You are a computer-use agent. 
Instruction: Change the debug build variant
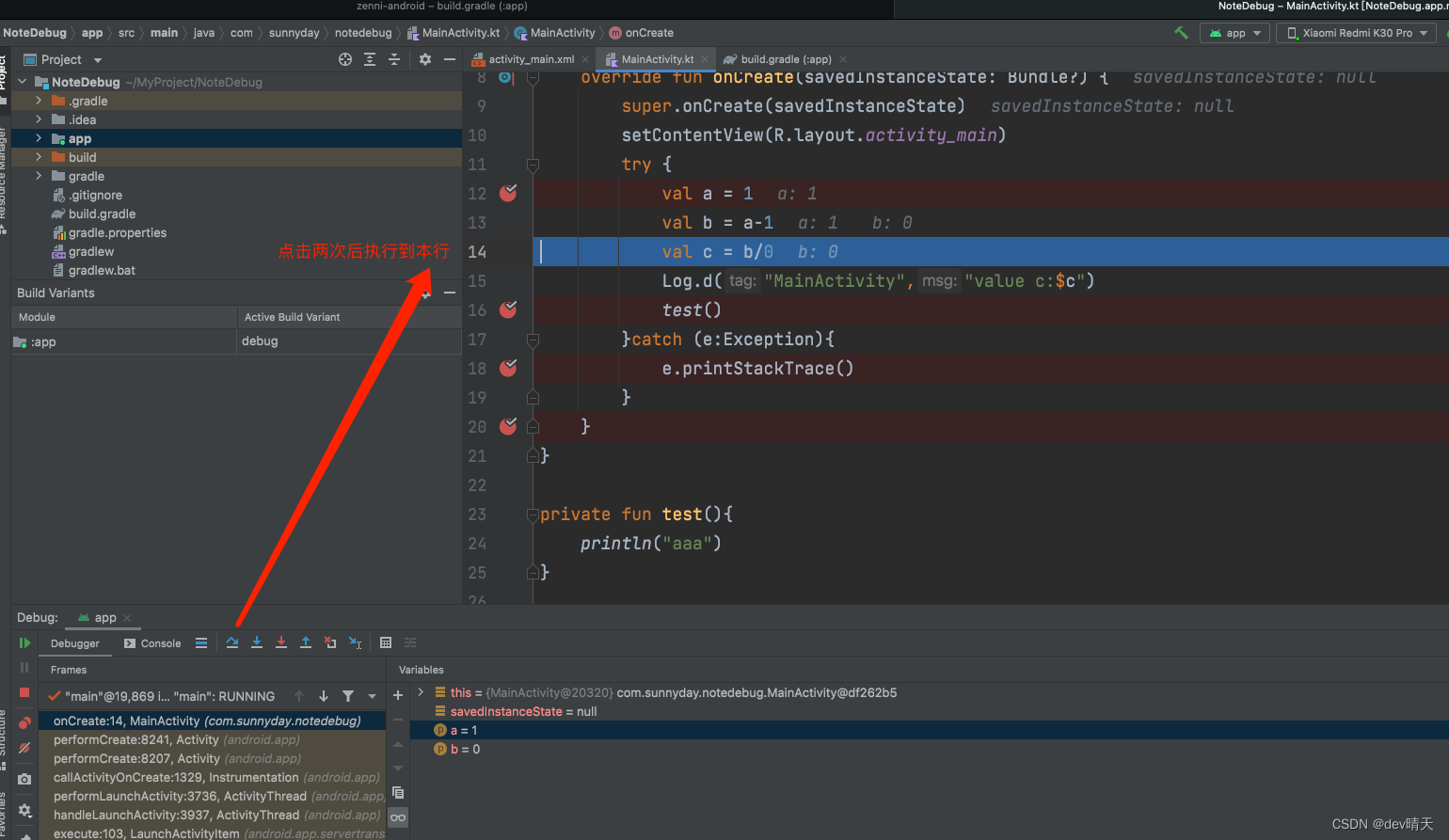[348, 341]
